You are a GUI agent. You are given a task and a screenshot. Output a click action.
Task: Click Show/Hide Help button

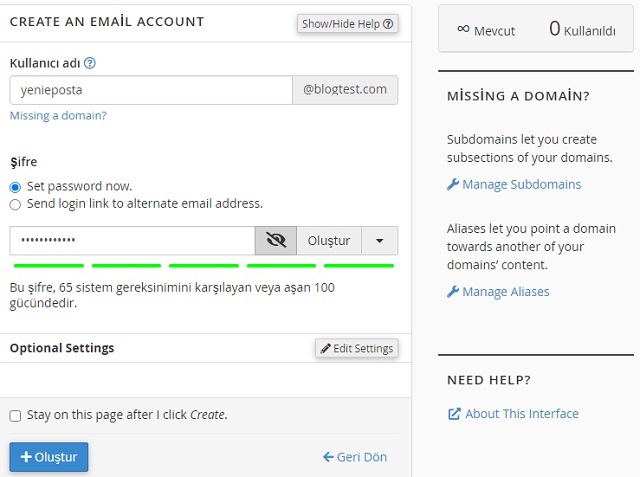[x=347, y=24]
